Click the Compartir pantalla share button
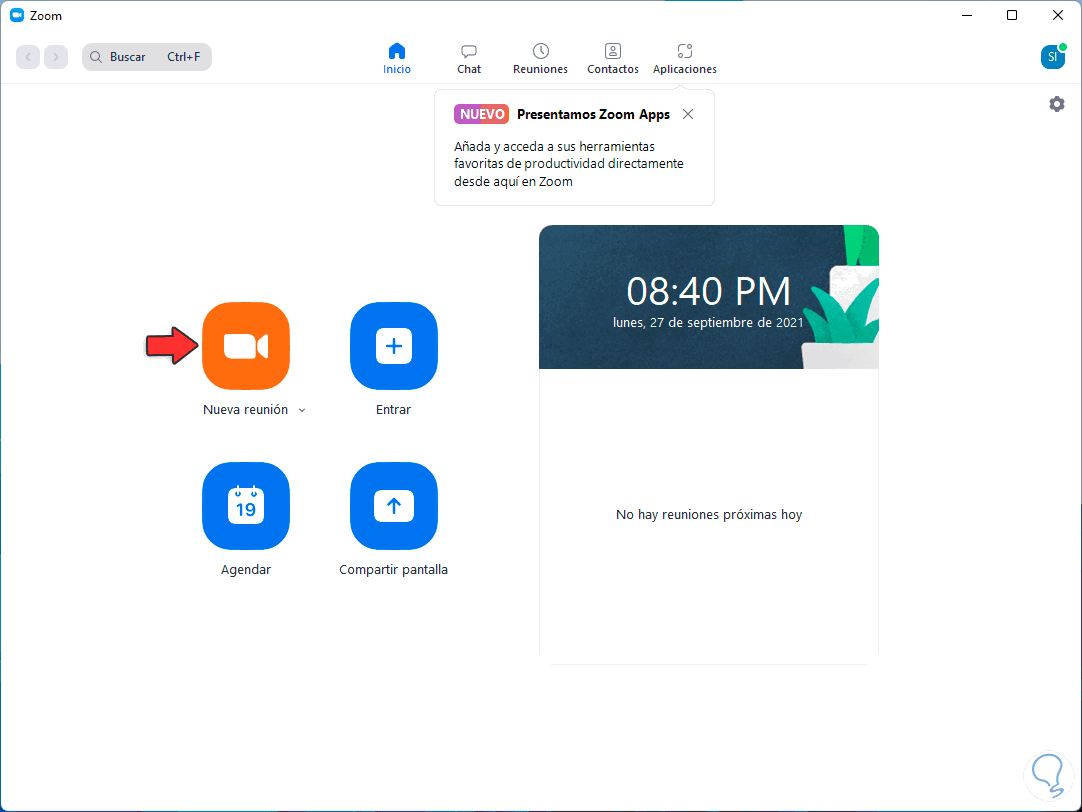 tap(393, 506)
